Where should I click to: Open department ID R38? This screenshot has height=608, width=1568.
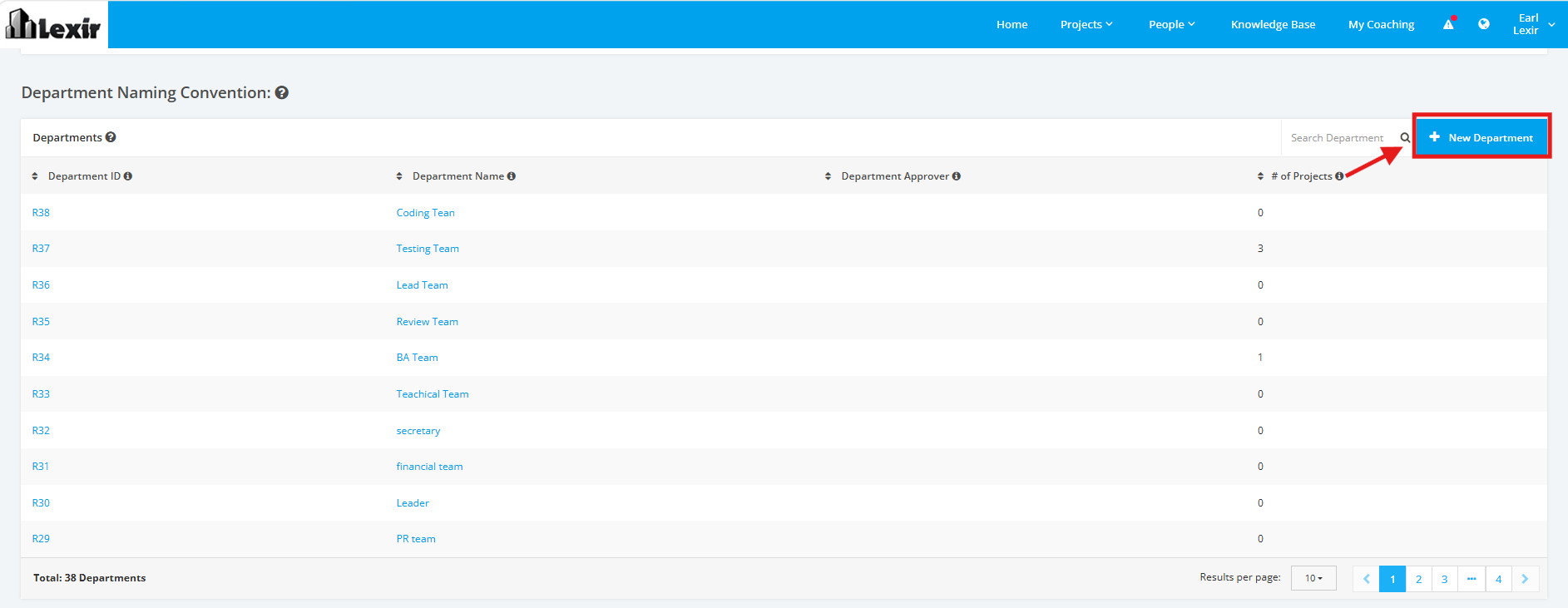41,212
